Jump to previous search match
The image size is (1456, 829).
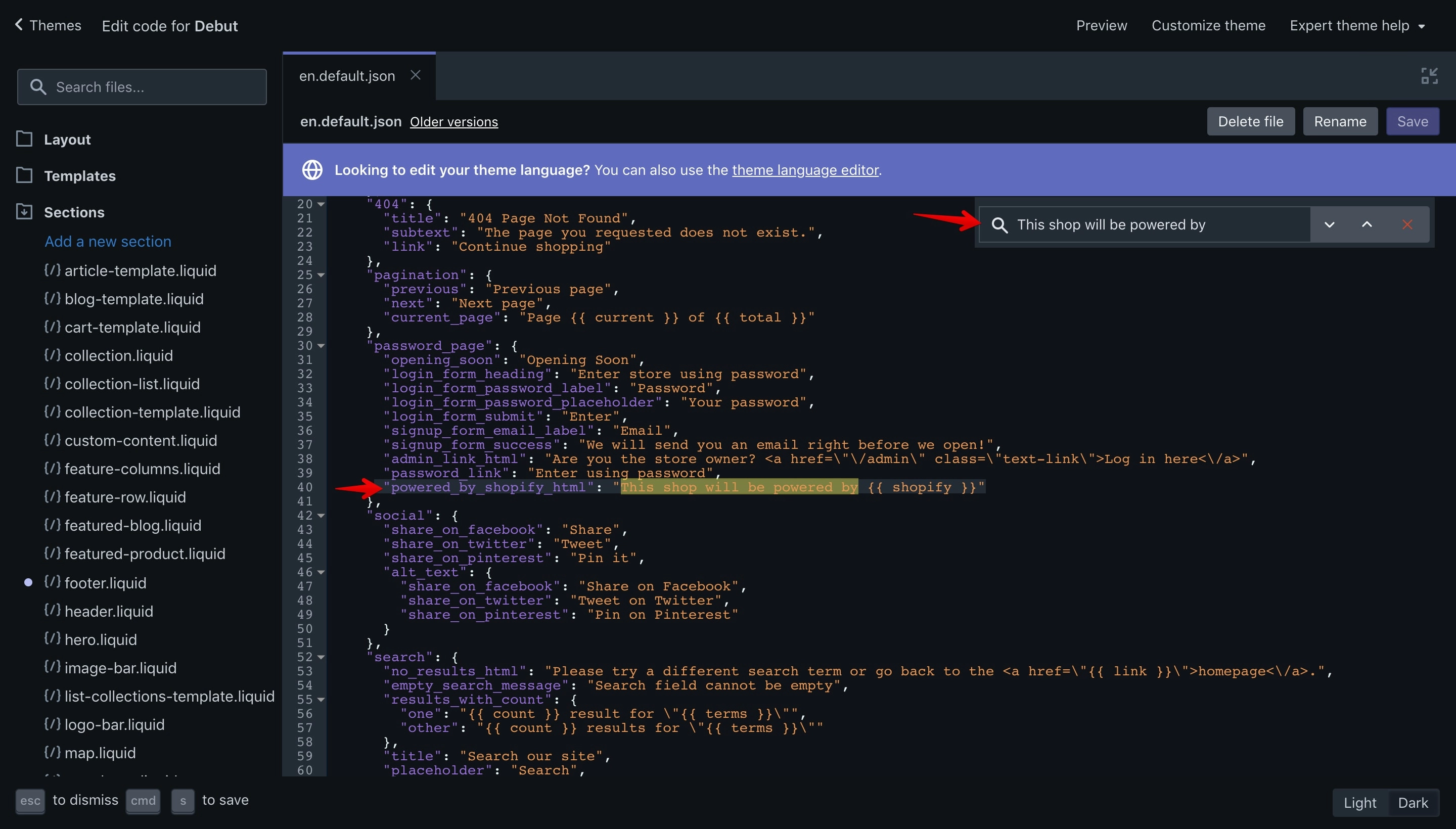[x=1367, y=225]
